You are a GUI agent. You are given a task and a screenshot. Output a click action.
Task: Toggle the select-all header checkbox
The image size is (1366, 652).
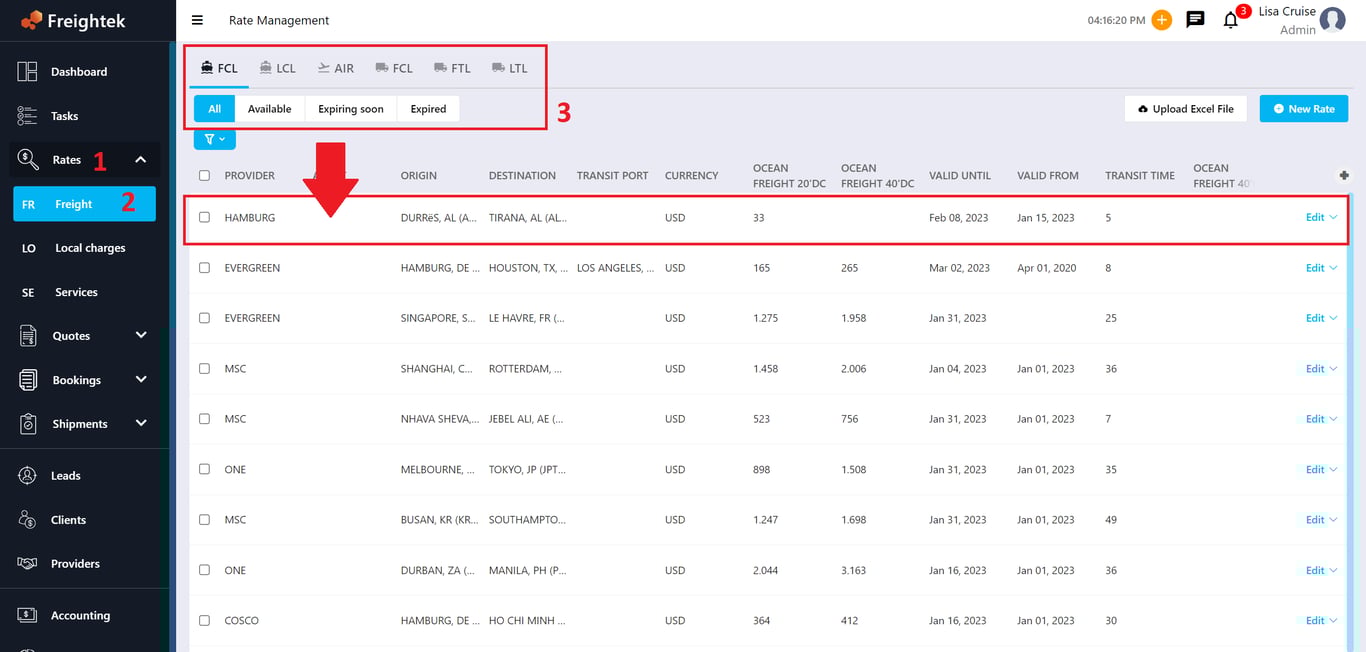(x=205, y=175)
